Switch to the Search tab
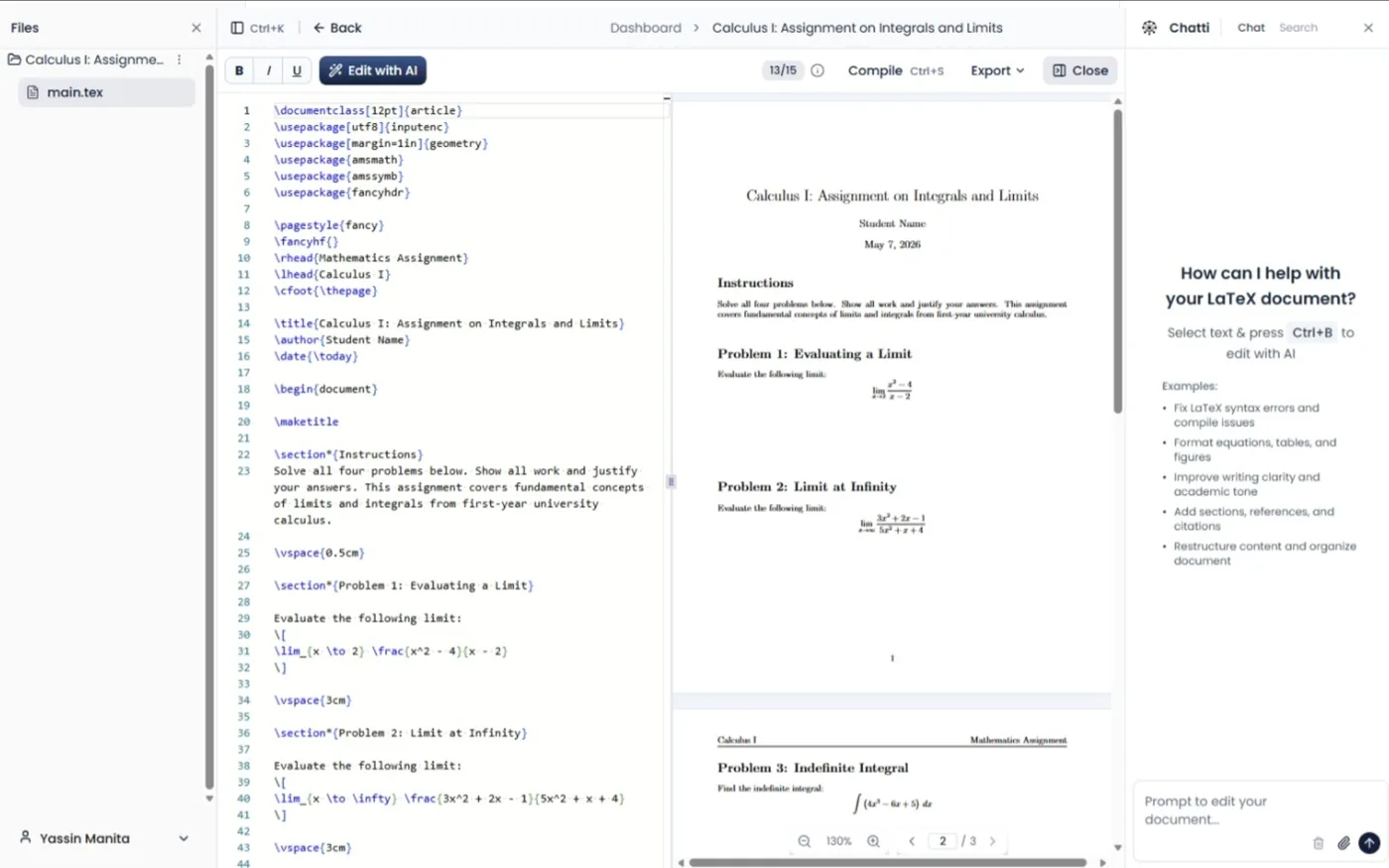1389x868 pixels. [x=1298, y=28]
